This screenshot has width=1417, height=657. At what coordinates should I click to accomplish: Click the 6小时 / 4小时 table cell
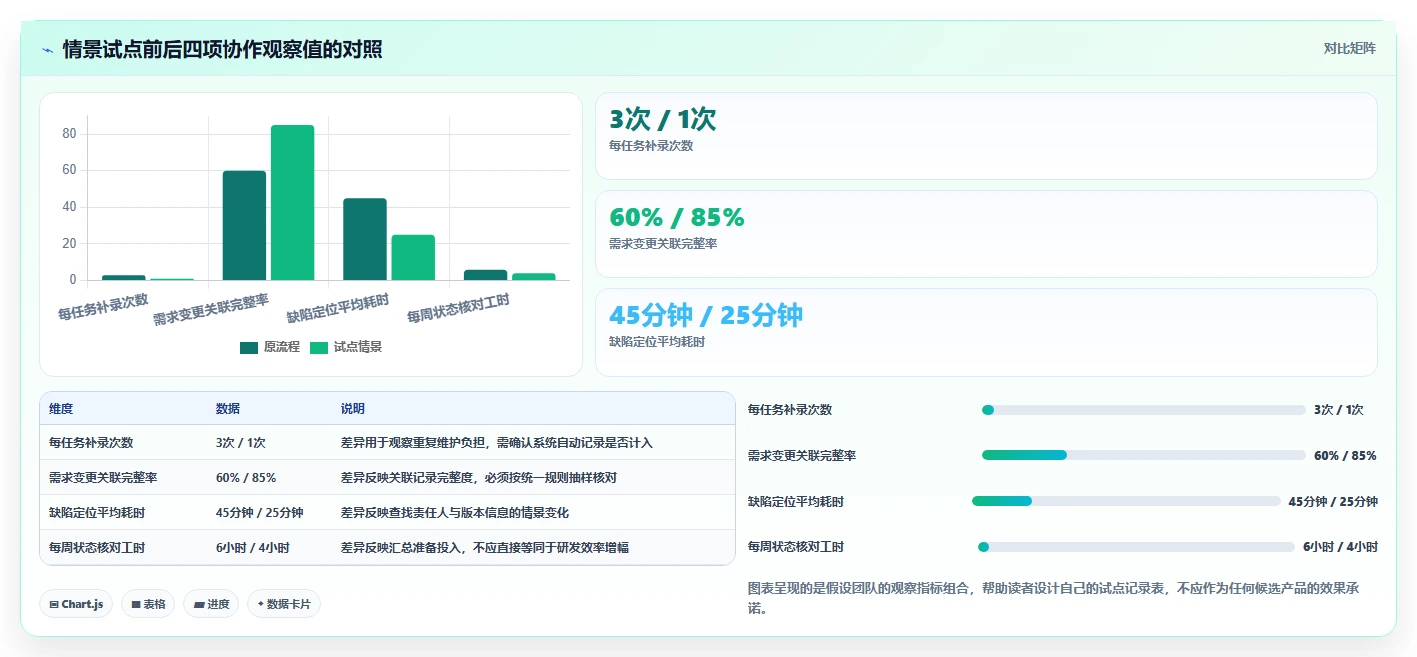tap(253, 547)
